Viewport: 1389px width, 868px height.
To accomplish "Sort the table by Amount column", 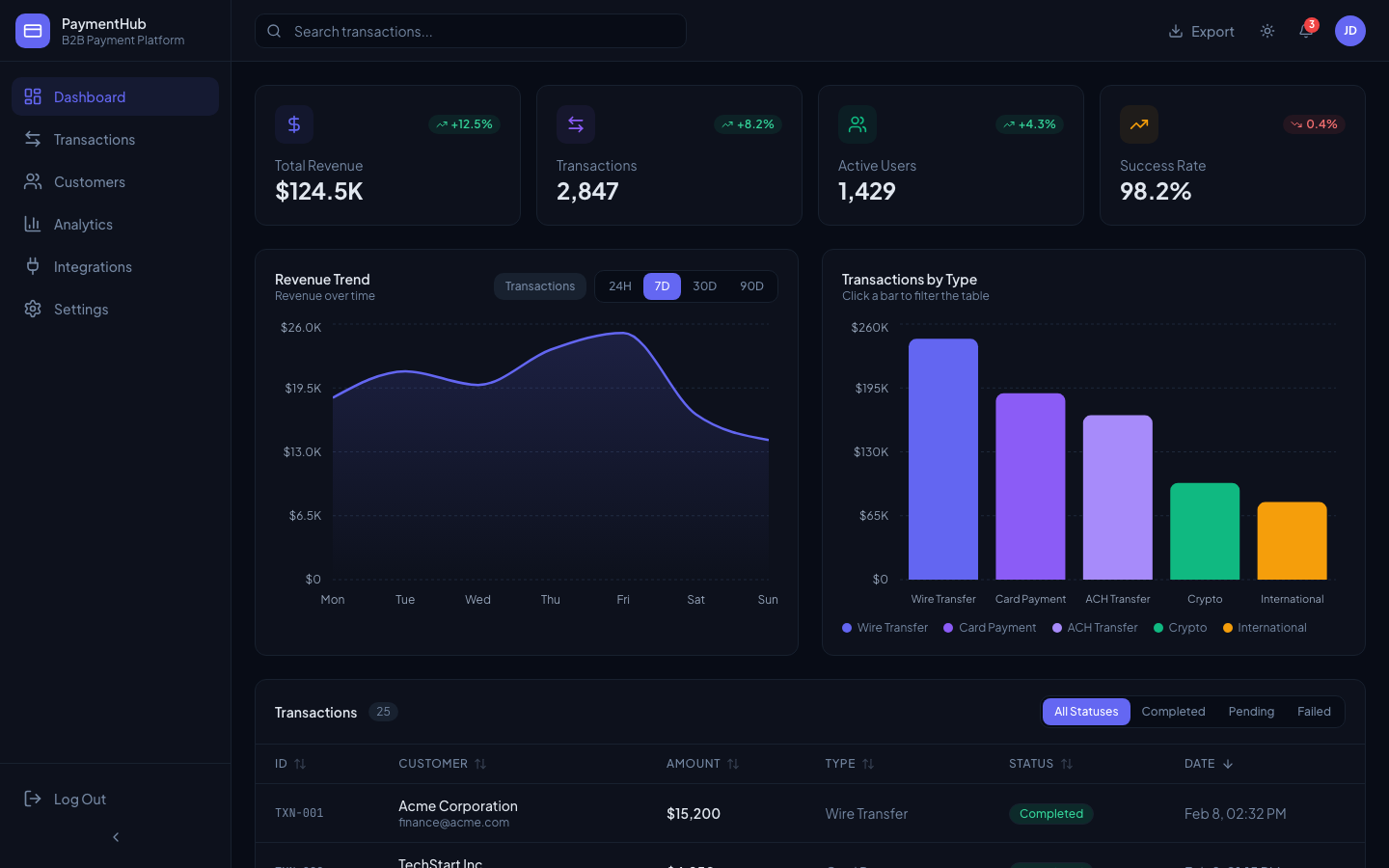I will click(702, 764).
